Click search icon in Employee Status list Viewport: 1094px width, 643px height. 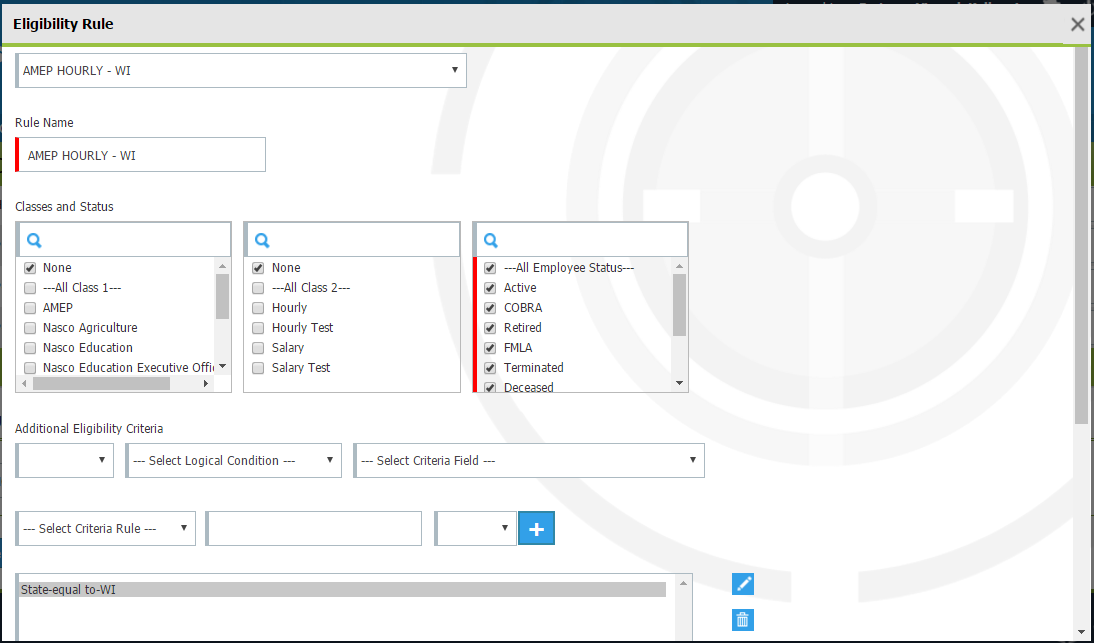point(491,240)
